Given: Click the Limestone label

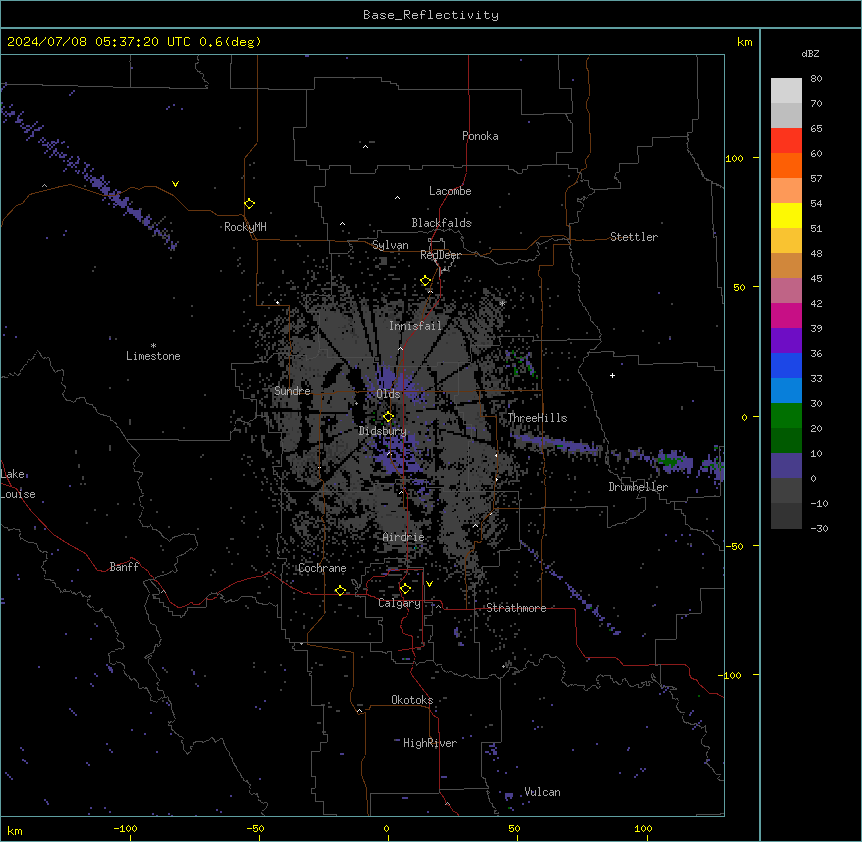Looking at the screenshot, I should pyautogui.click(x=153, y=356).
